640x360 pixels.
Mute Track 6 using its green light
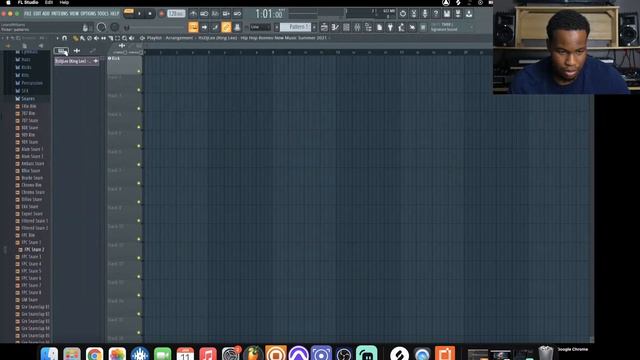(x=139, y=164)
